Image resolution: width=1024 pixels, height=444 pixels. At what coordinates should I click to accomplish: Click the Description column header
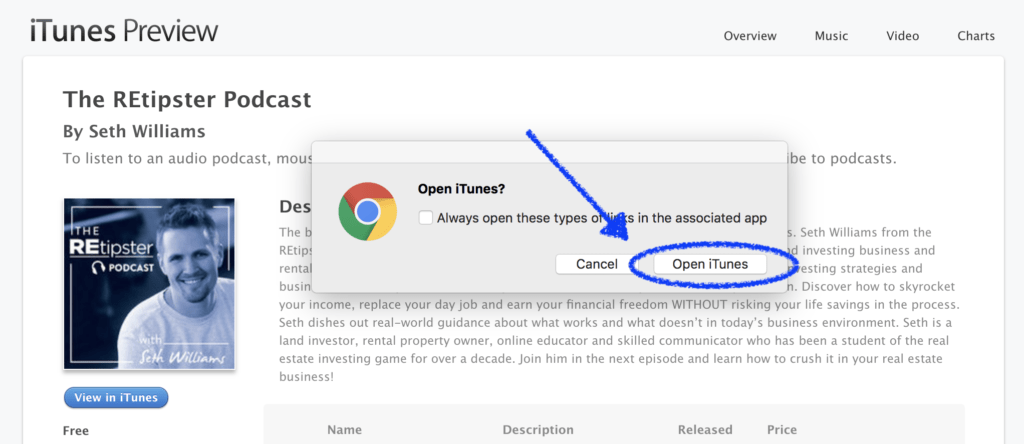[x=537, y=430]
